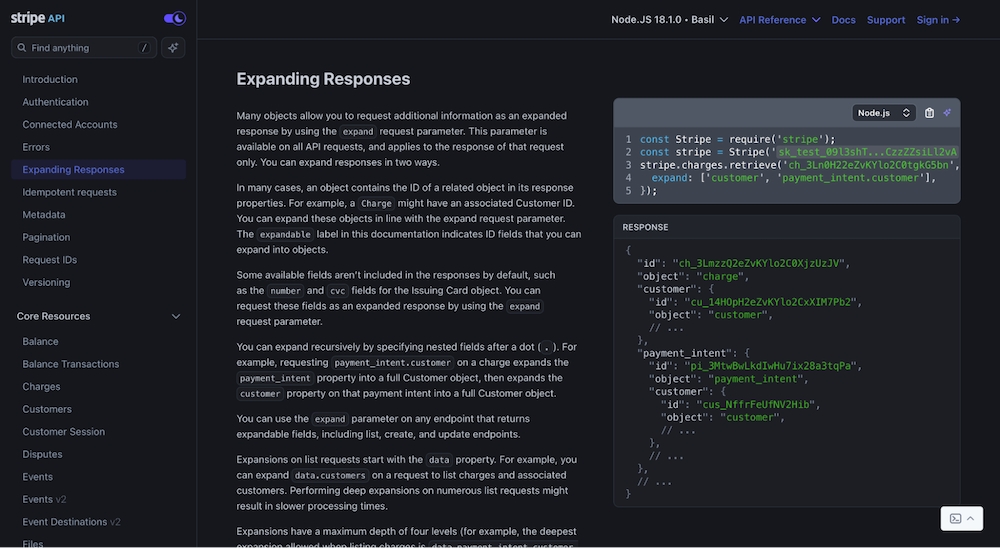Open the Docs link in header
This screenshot has height=548, width=1000.
pyautogui.click(x=843, y=20)
